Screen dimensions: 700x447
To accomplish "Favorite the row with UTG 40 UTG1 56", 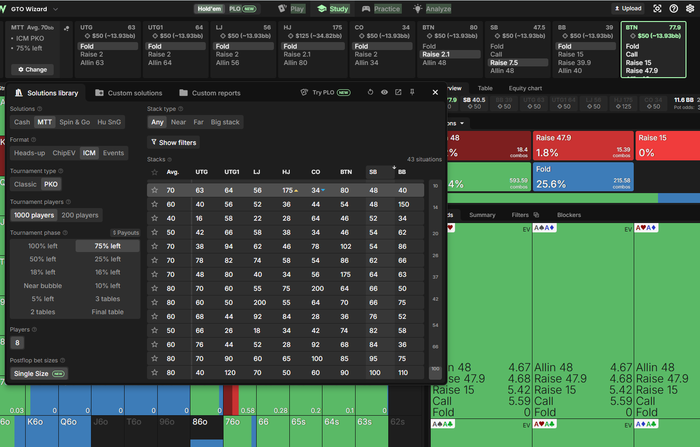I will pos(154,205).
